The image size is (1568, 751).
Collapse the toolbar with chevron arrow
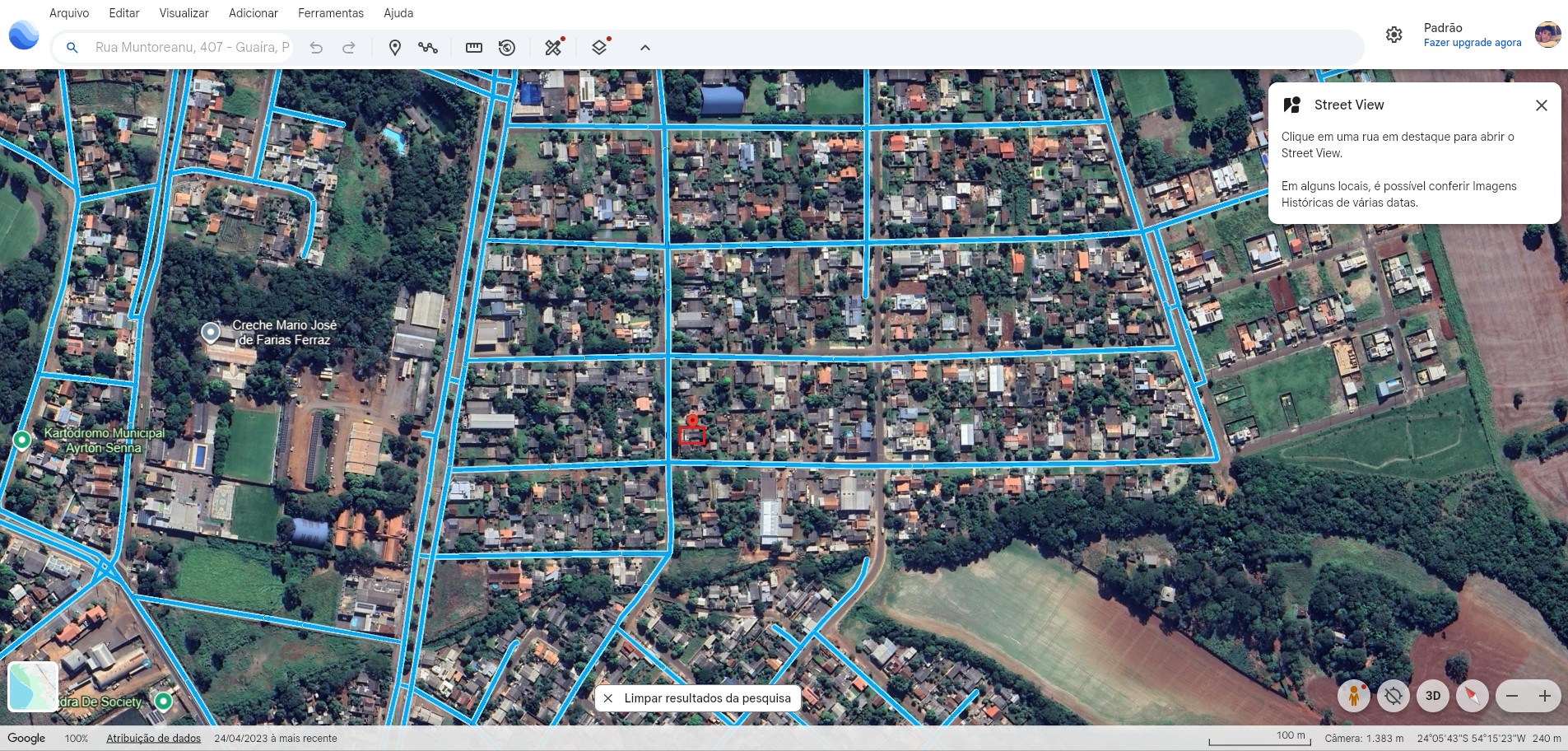pos(645,48)
